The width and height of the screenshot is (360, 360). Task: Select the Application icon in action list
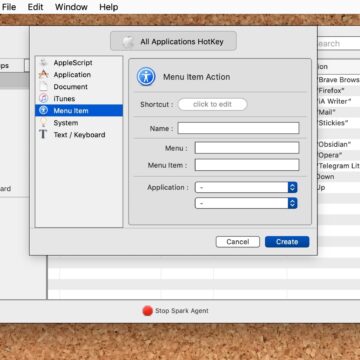43,75
